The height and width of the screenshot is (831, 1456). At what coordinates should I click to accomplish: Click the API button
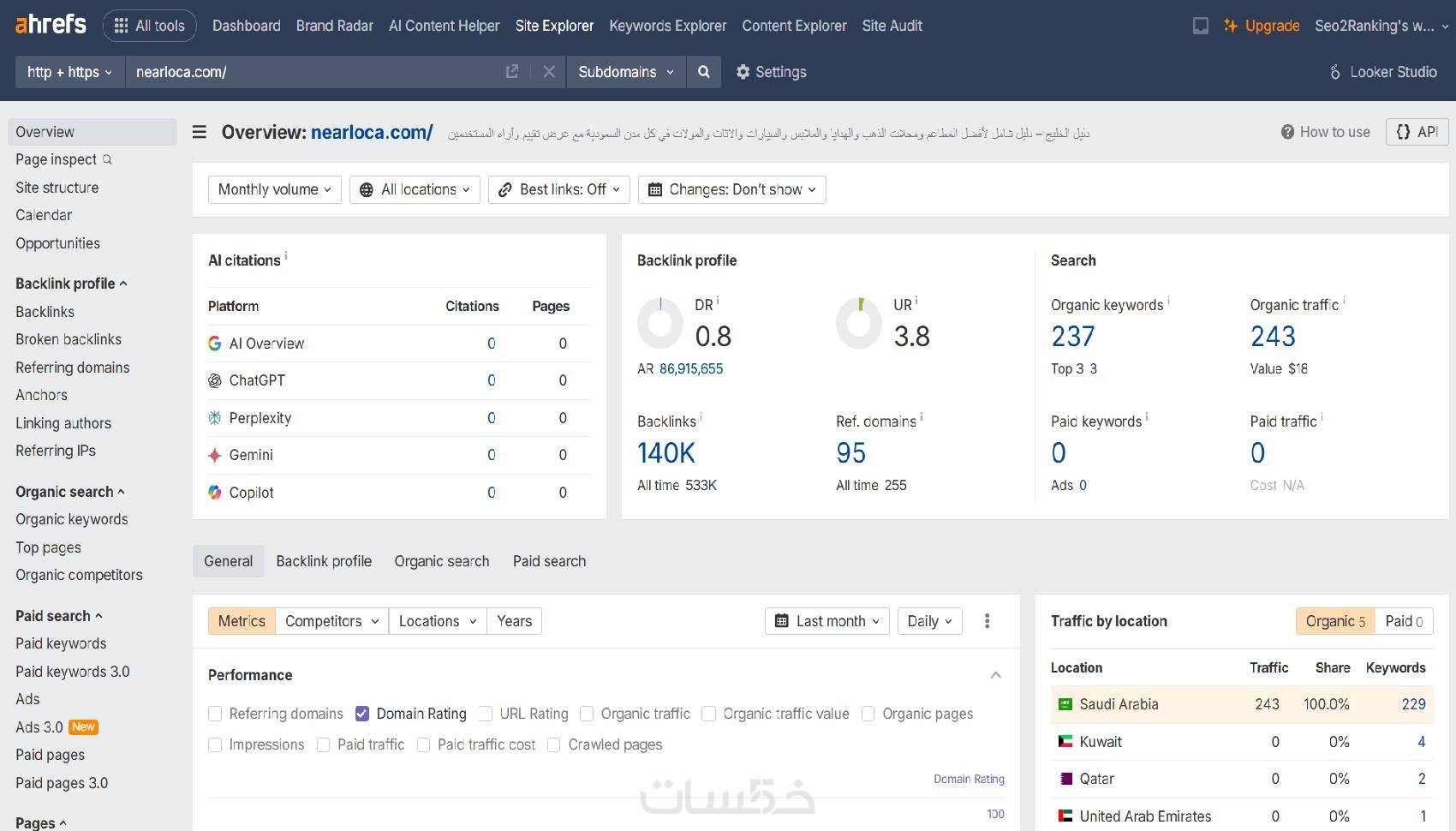point(1417,132)
